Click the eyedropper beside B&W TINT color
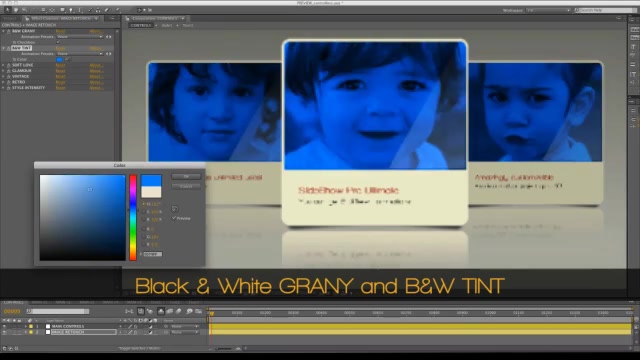640x360 pixels. click(67, 60)
